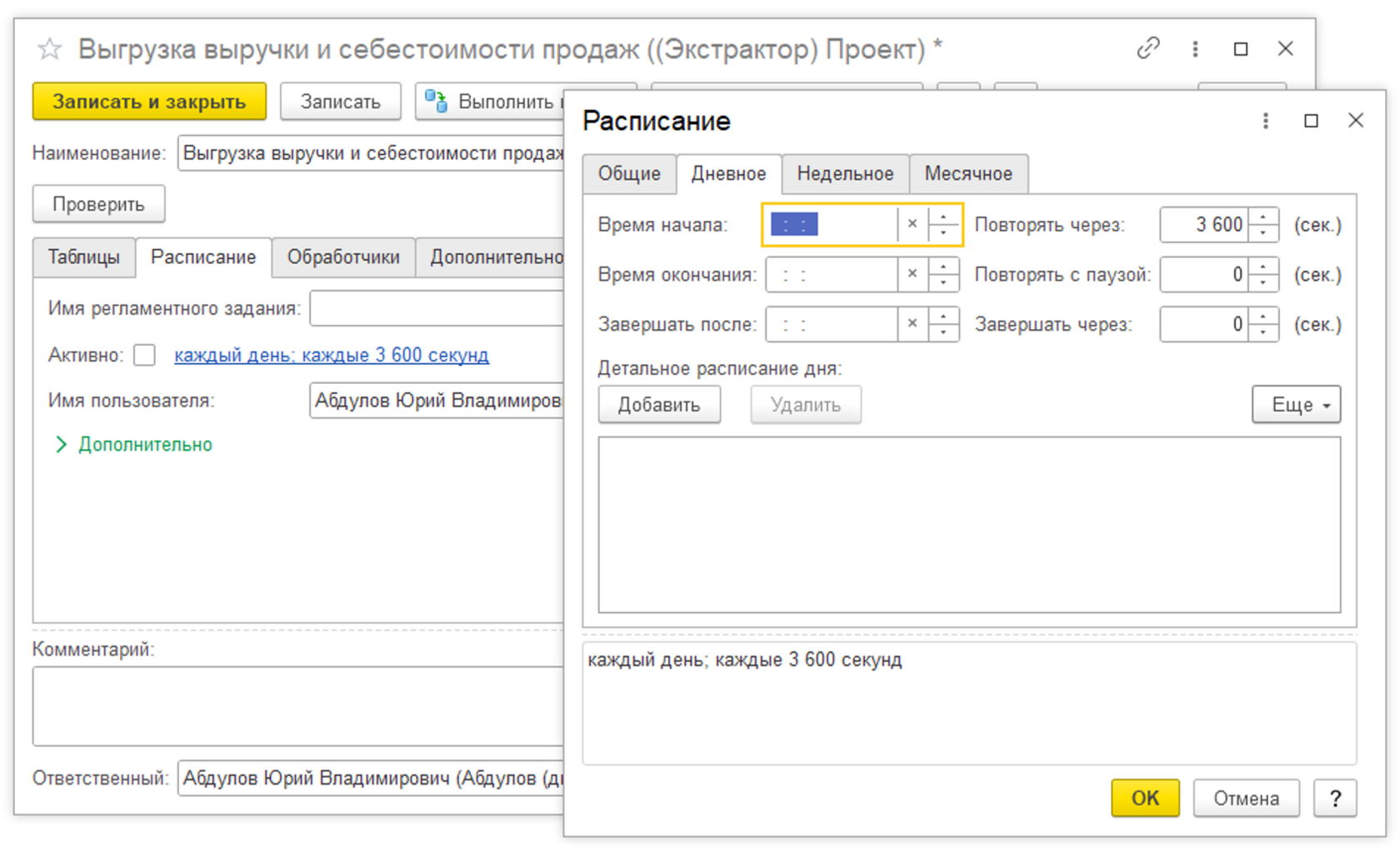Click the Время окончания spinner arrows
The height and width of the screenshot is (852, 1400).
(x=943, y=274)
